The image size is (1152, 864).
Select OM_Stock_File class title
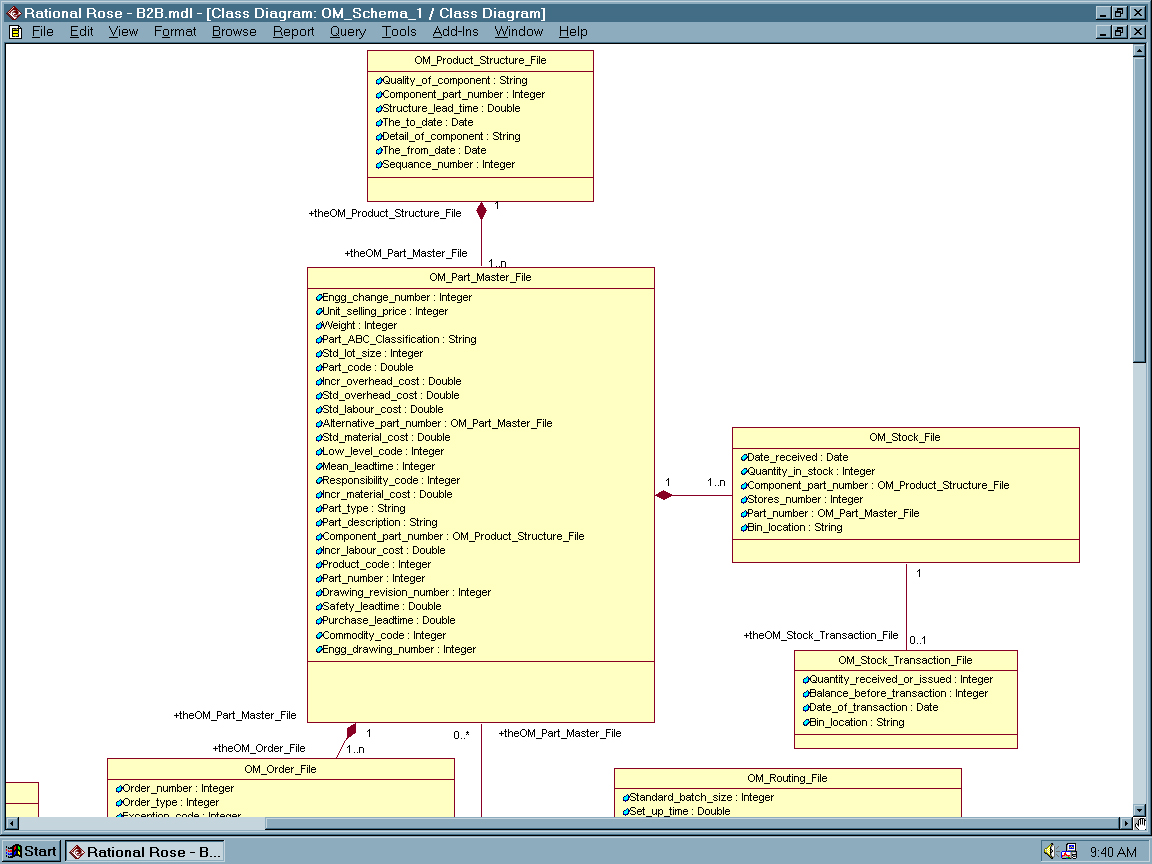pos(904,437)
